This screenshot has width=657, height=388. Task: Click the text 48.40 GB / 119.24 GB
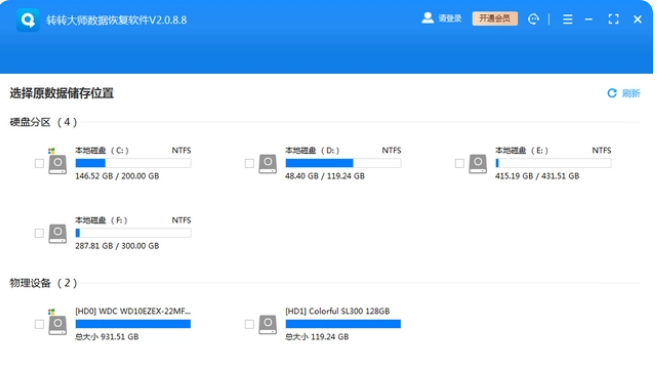pos(325,176)
